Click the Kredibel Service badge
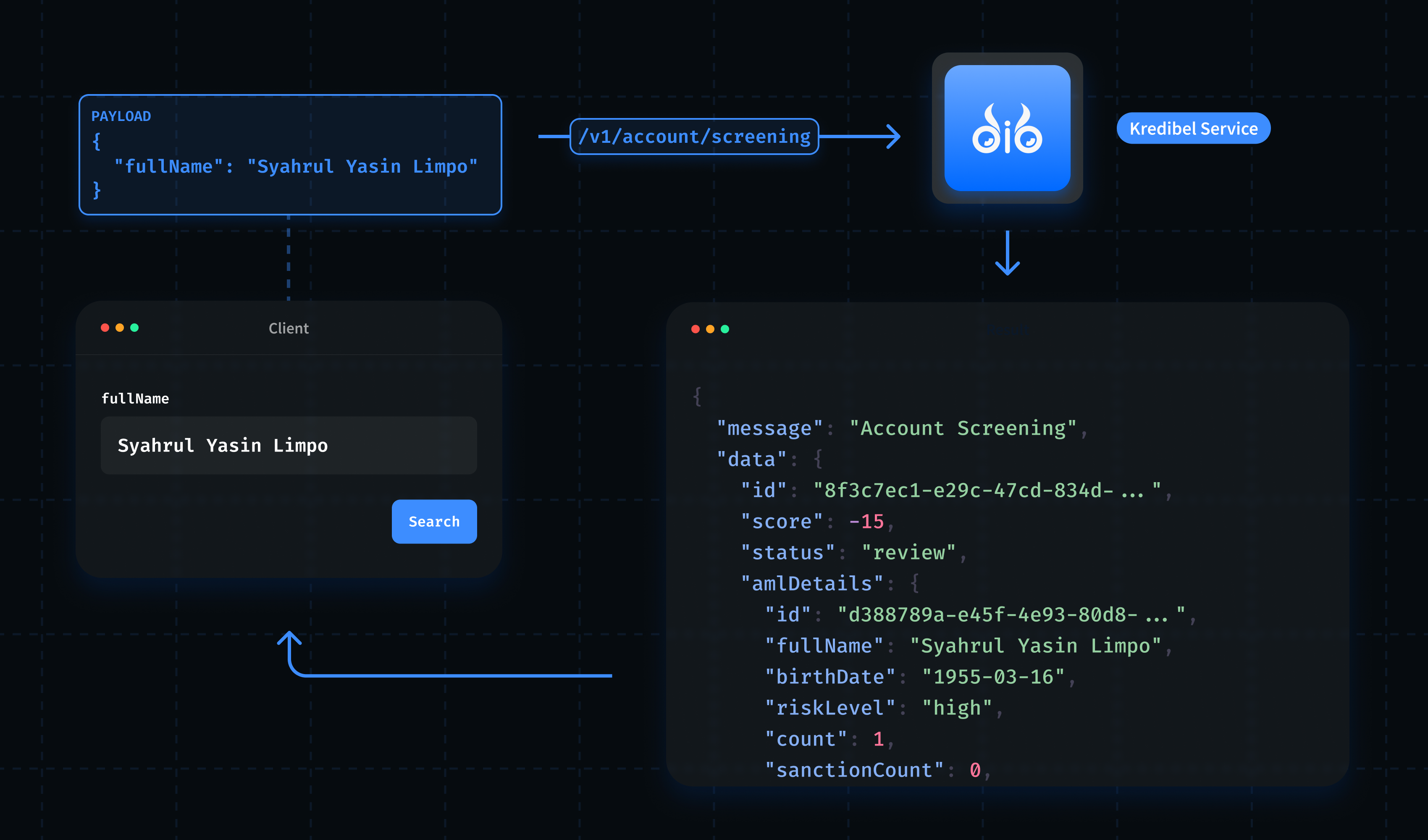Image resolution: width=1428 pixels, height=840 pixels. [1193, 128]
